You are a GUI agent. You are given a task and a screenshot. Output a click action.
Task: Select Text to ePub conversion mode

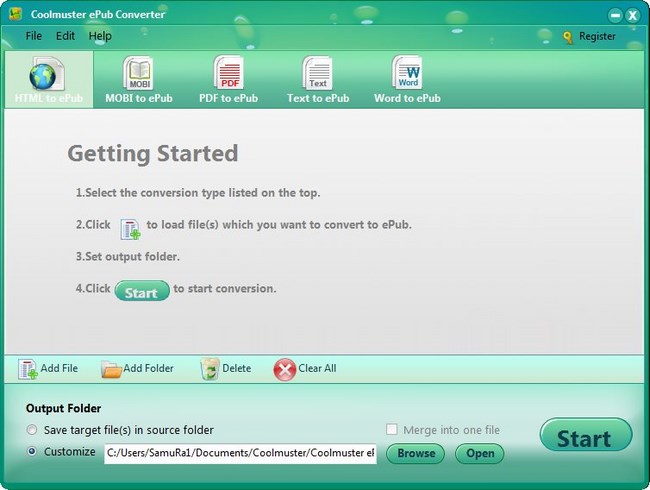point(318,80)
